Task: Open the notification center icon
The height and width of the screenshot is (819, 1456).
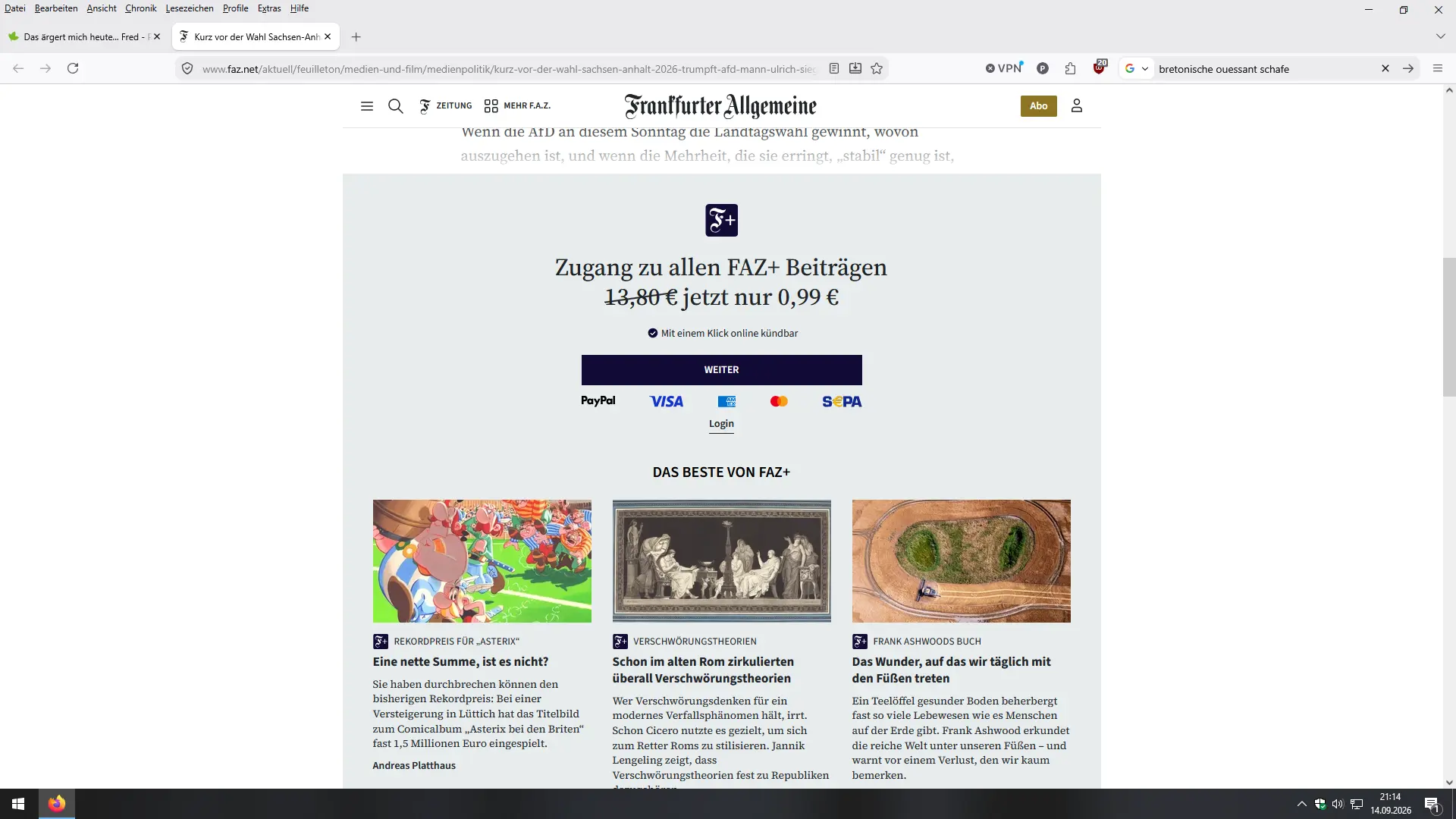Action: (x=1432, y=804)
